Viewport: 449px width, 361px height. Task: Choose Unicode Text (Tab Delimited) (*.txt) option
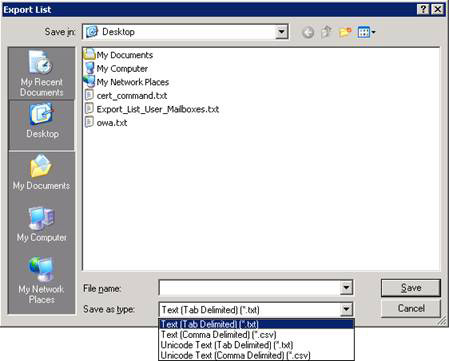click(256, 345)
